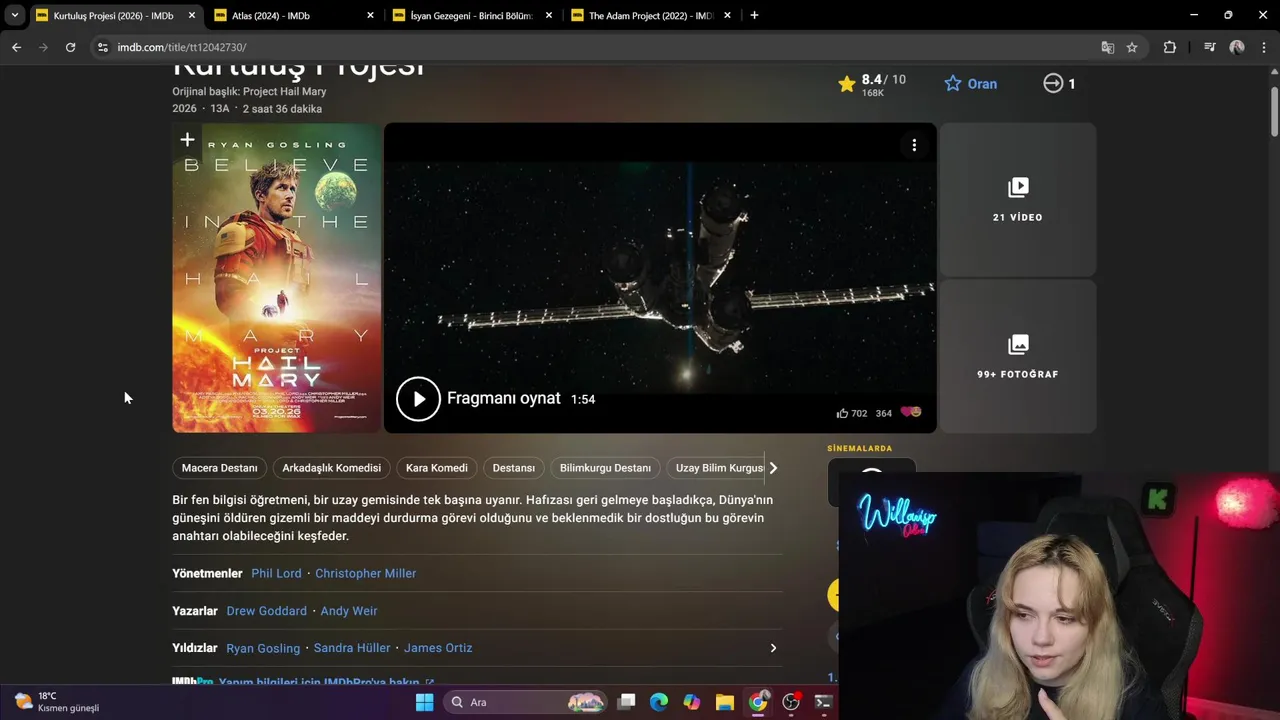Open Chrome three-dot menu

click(1264, 47)
